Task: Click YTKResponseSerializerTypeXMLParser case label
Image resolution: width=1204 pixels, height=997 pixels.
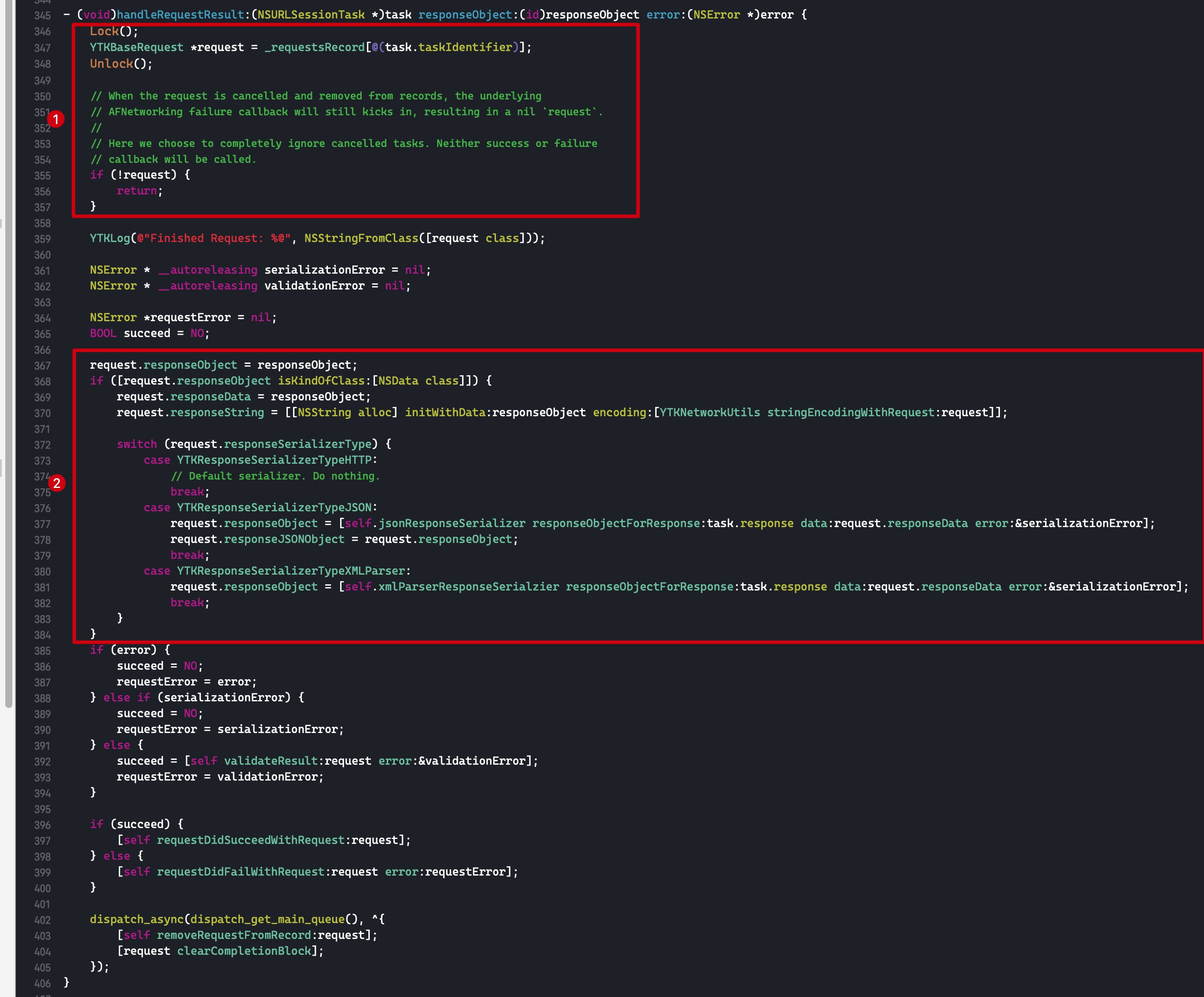Action: click(x=291, y=571)
